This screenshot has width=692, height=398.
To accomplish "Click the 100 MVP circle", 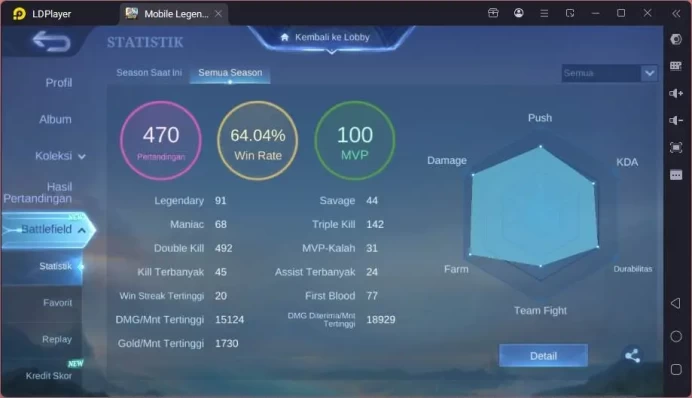I will tap(355, 140).
